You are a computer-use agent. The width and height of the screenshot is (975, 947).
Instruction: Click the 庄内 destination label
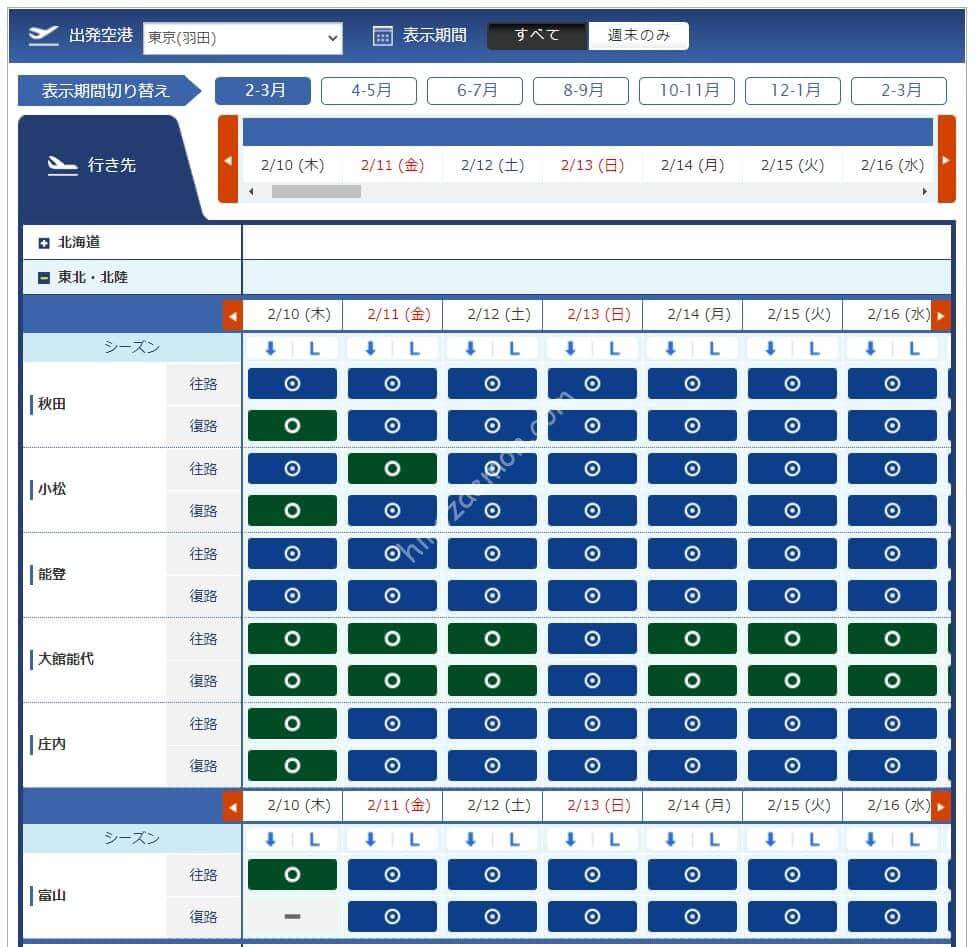(52, 744)
